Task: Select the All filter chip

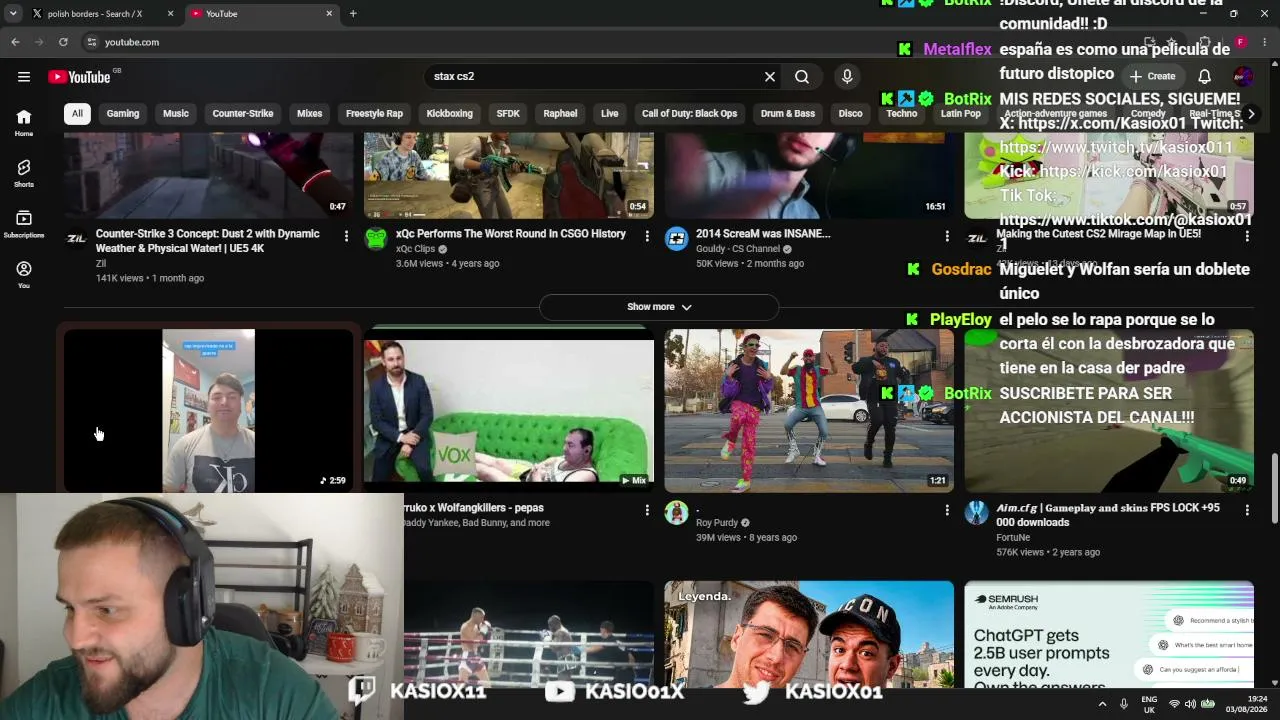Action: (x=77, y=114)
